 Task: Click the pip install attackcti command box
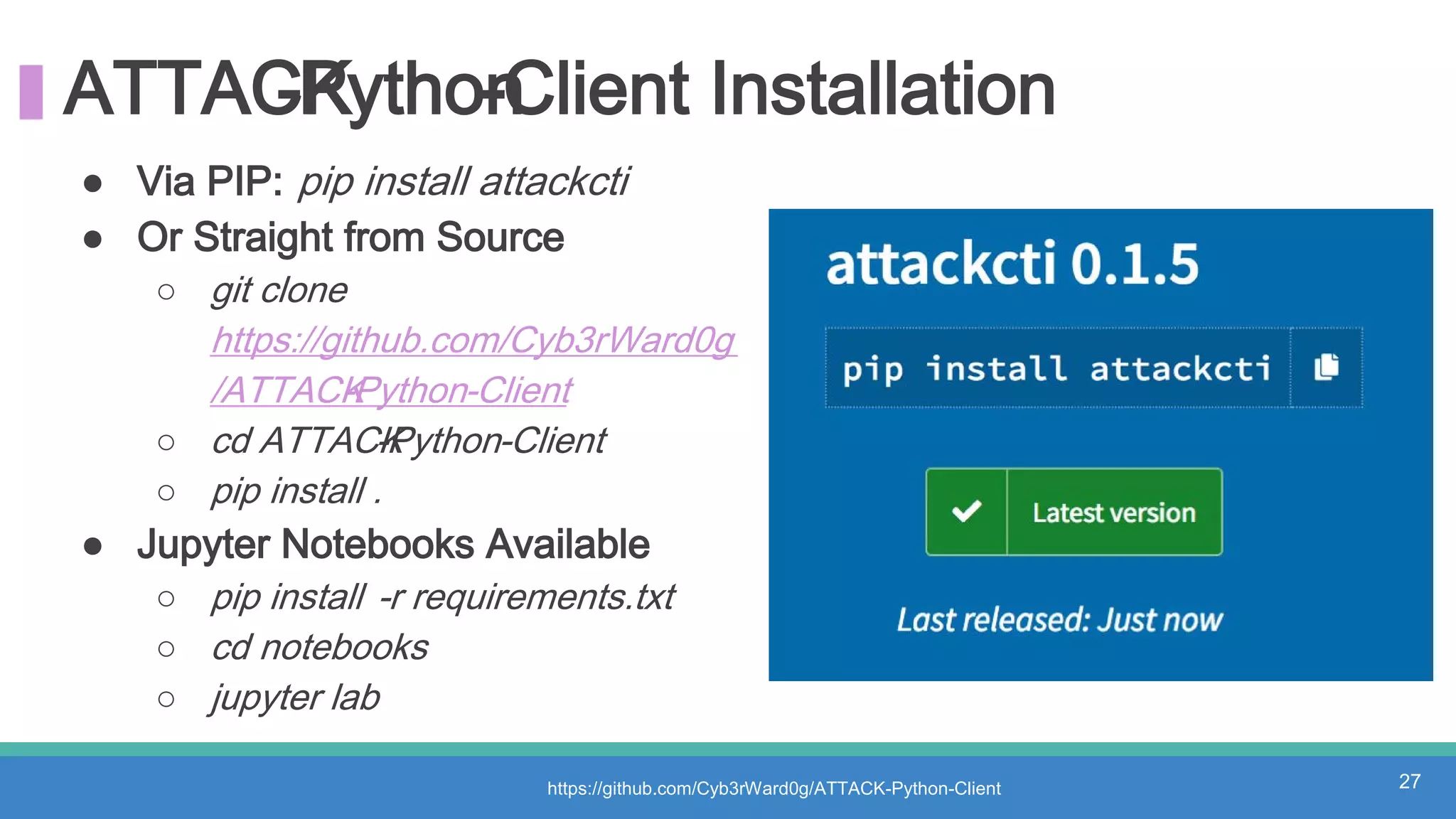[1058, 368]
